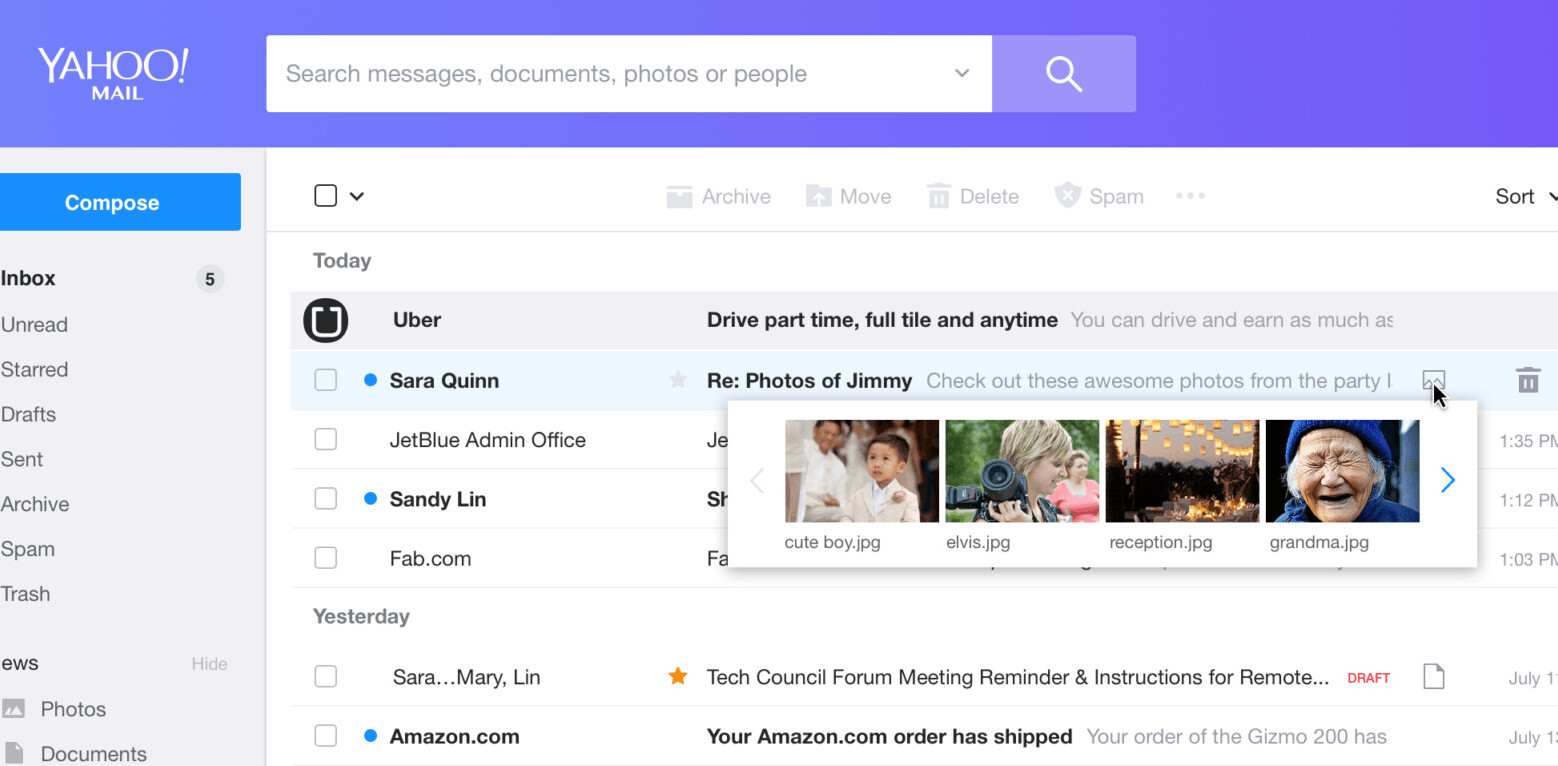This screenshot has height=766, width=1558.
Task: Click the Compose button
Action: pos(112,202)
